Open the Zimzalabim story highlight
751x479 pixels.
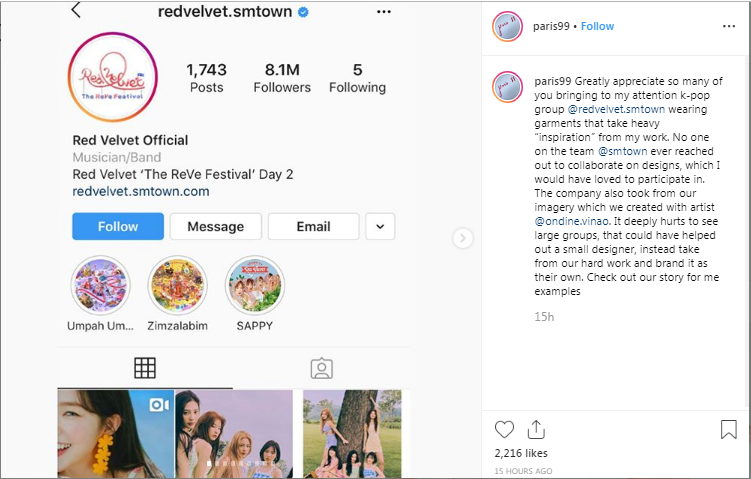coord(177,286)
